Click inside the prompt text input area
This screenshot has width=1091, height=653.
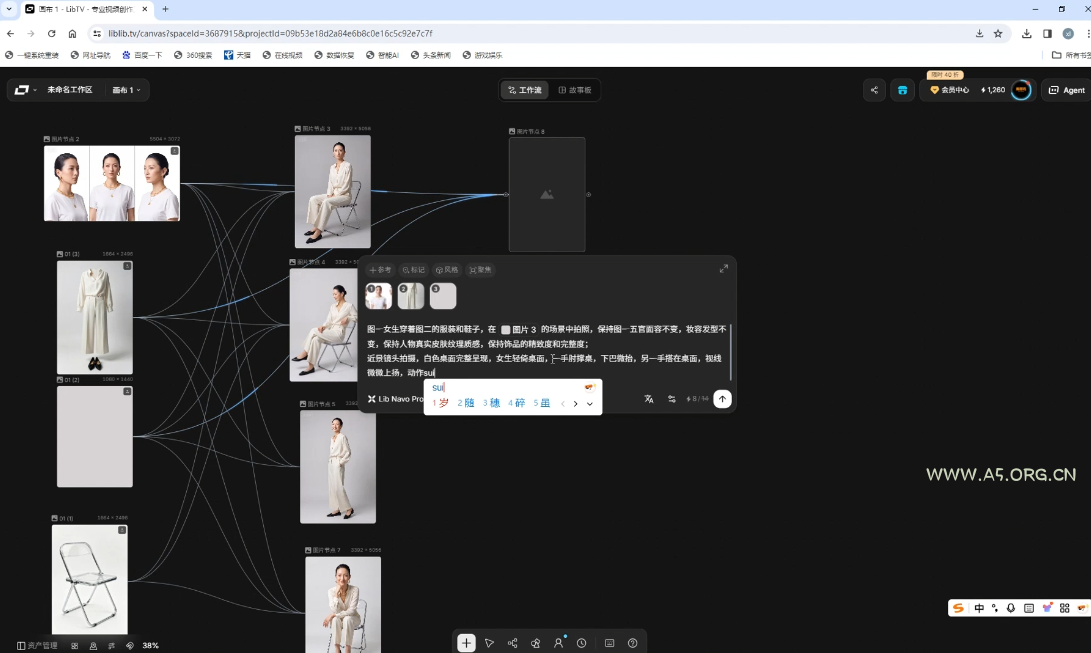[x=547, y=351]
